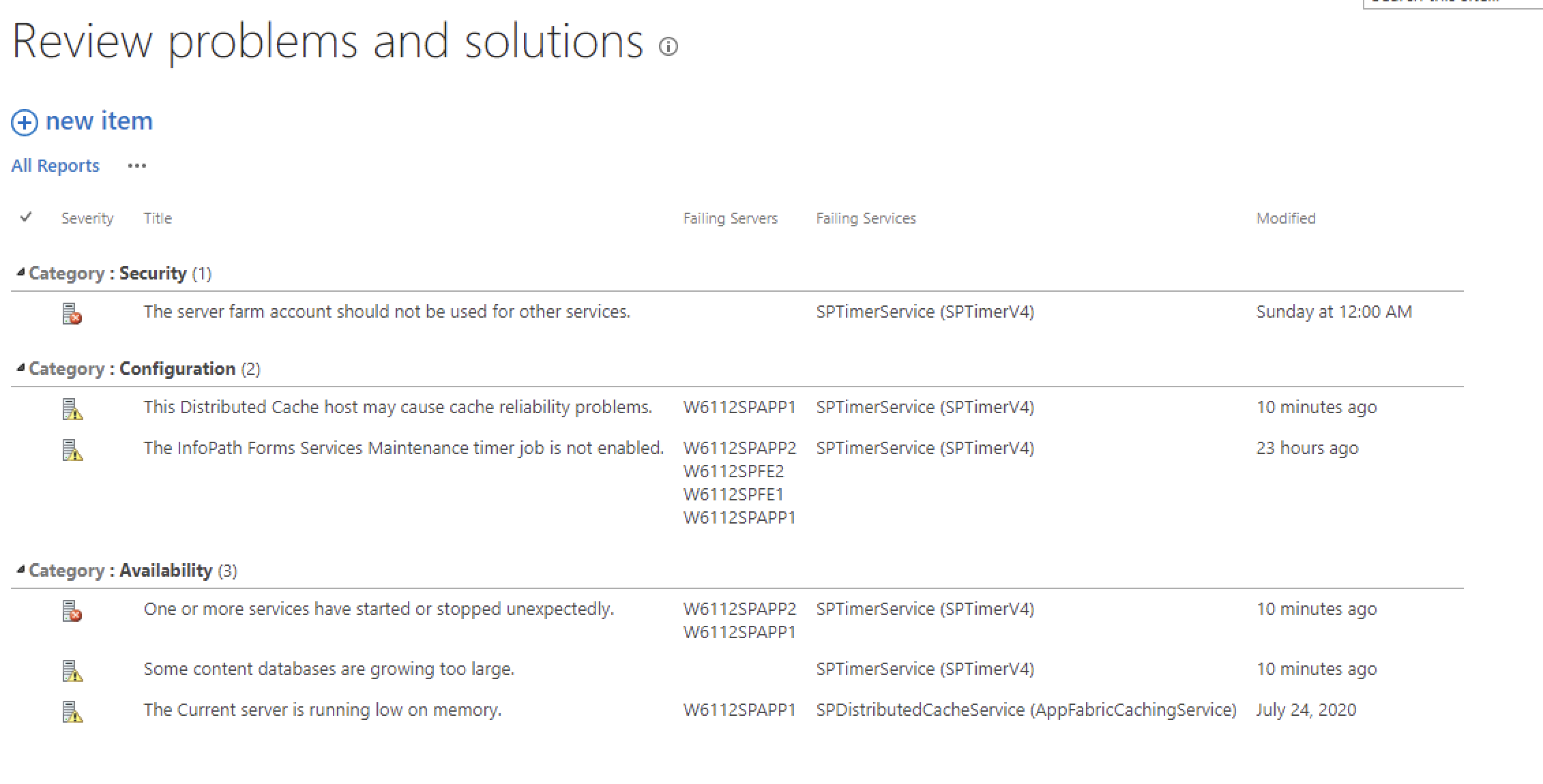This screenshot has width=1543, height=784.
Task: Click warning icon for content databases growing
Action: (x=72, y=672)
